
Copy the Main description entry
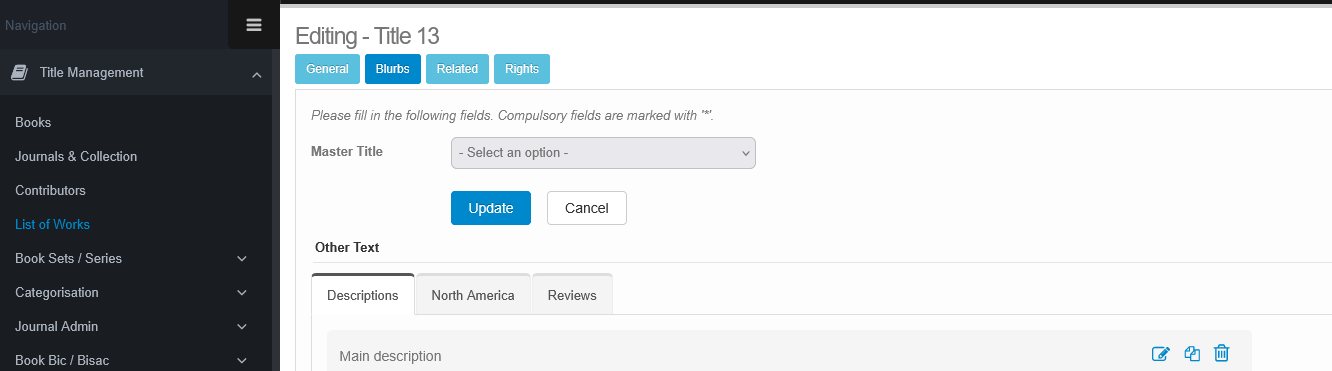[x=1192, y=354]
